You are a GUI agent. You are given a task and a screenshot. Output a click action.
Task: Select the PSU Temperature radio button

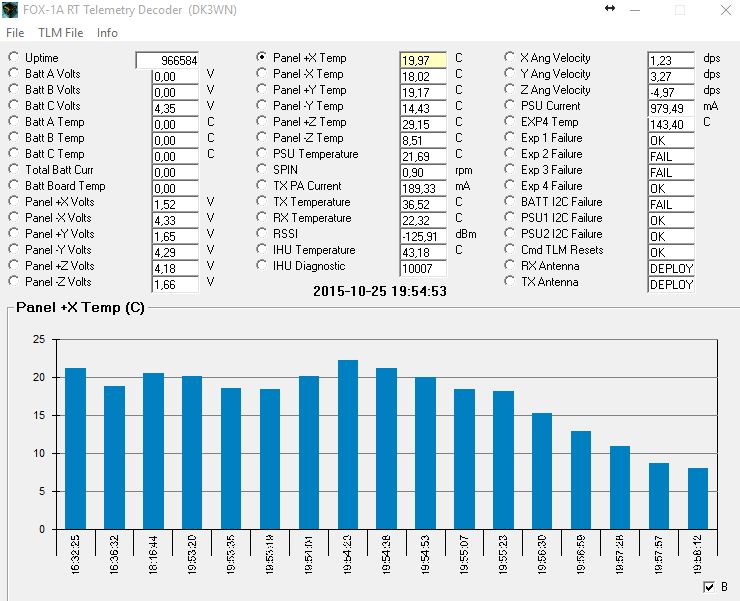(261, 153)
